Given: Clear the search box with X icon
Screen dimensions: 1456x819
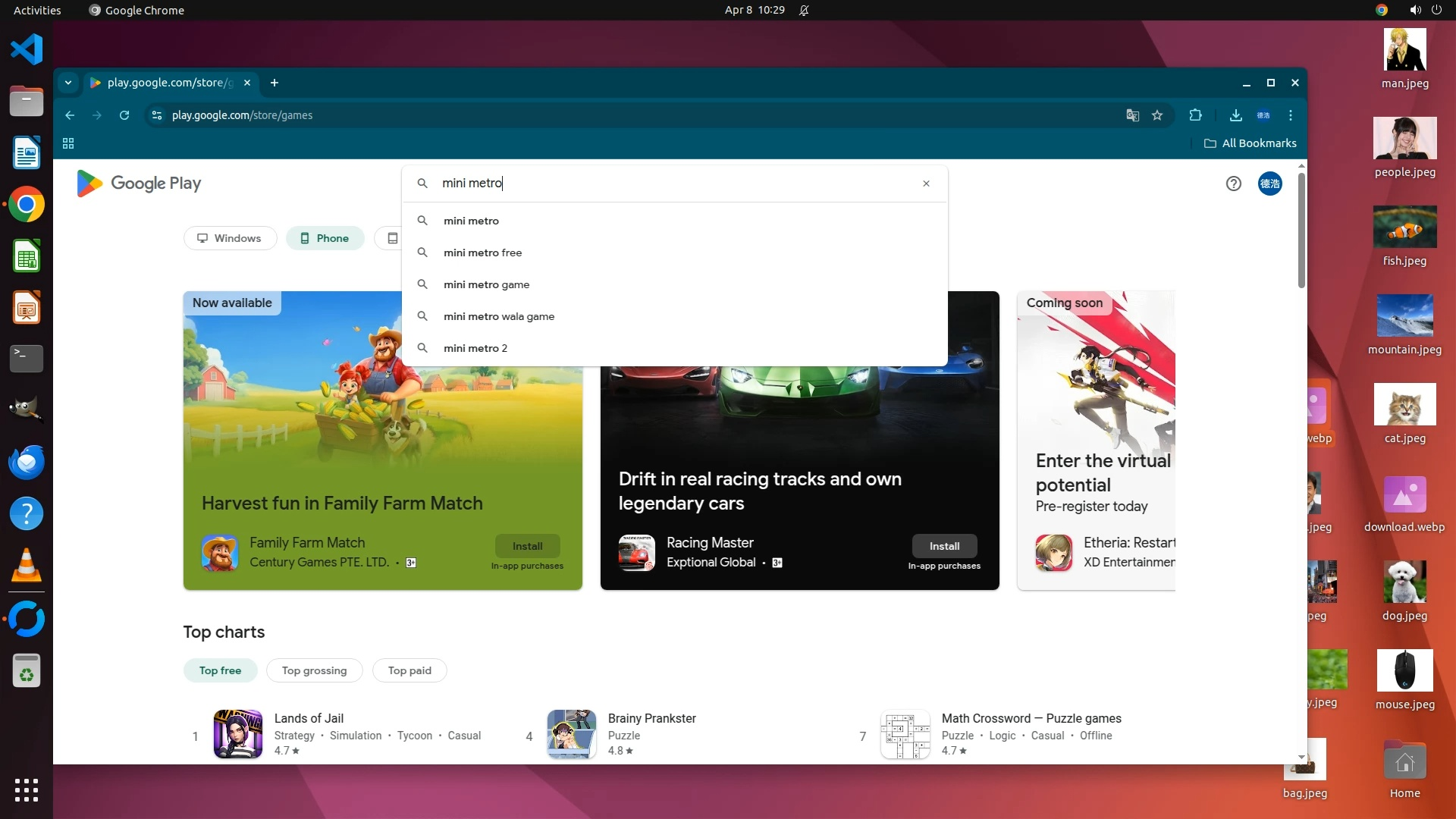Looking at the screenshot, I should [926, 184].
